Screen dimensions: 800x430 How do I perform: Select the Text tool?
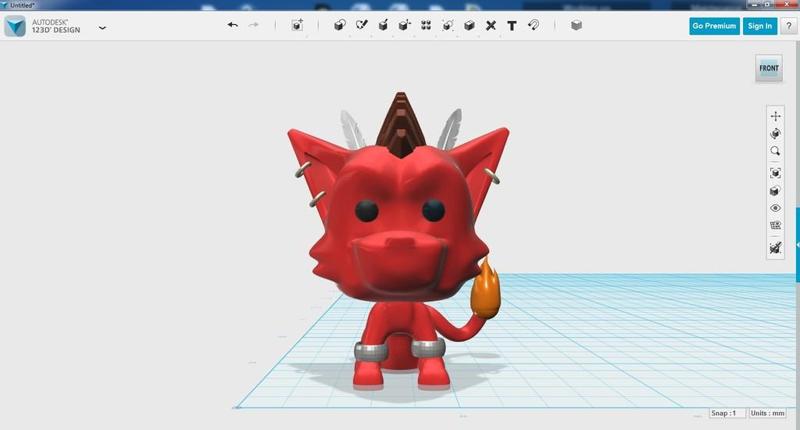[x=512, y=26]
